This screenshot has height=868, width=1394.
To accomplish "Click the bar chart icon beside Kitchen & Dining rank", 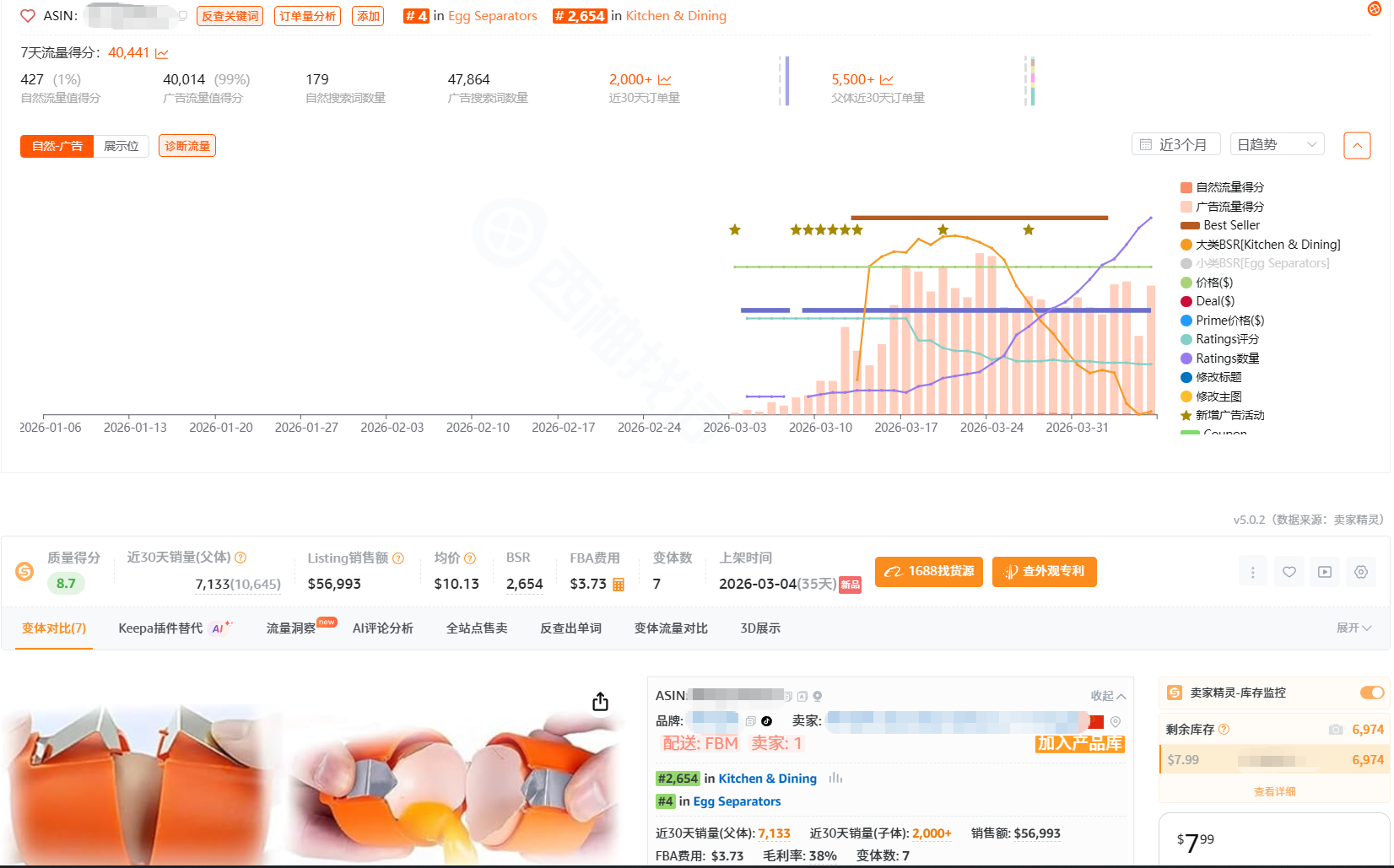I will click(835, 779).
